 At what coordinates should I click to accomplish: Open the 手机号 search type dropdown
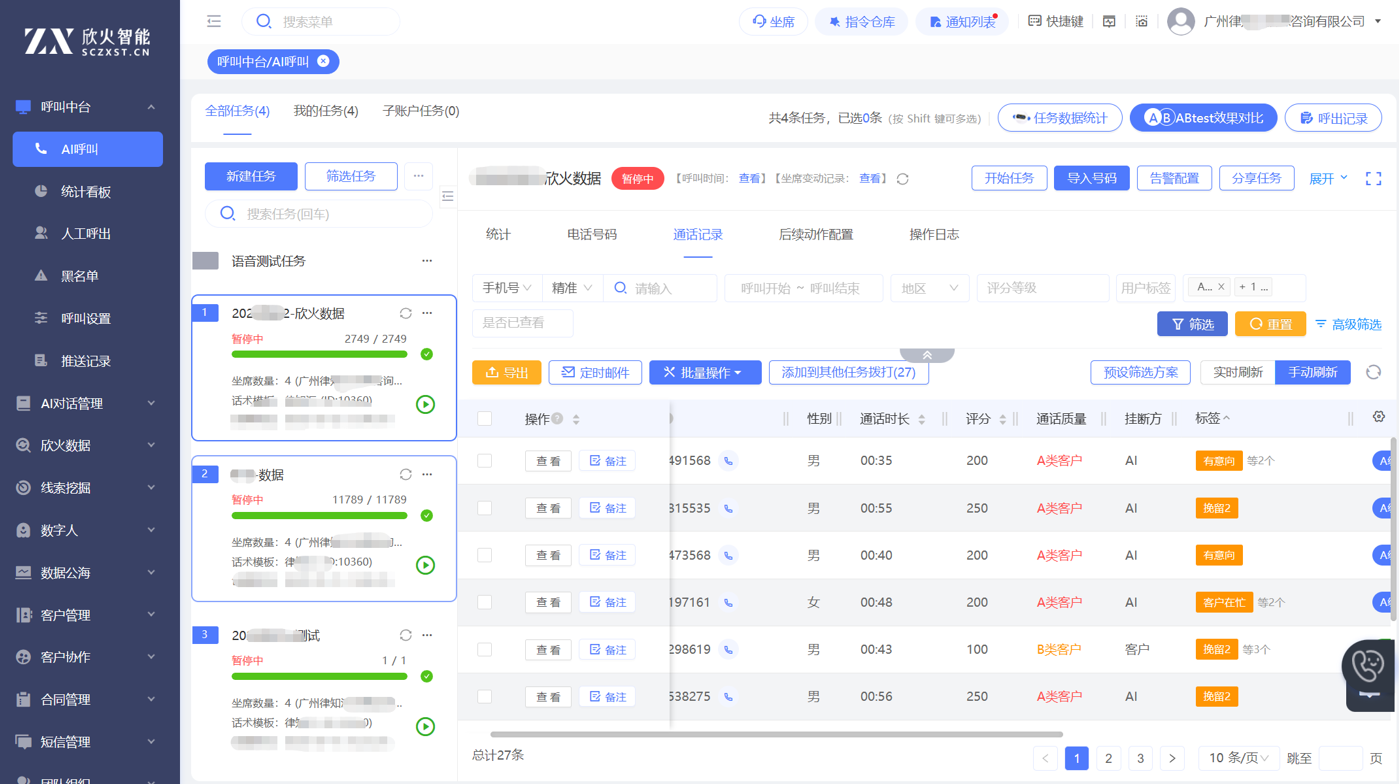coord(506,288)
